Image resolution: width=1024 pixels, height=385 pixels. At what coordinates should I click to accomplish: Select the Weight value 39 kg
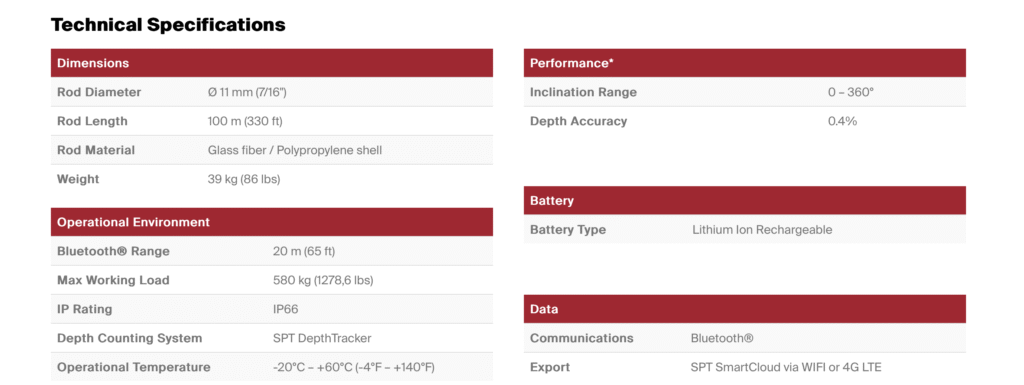coord(244,179)
